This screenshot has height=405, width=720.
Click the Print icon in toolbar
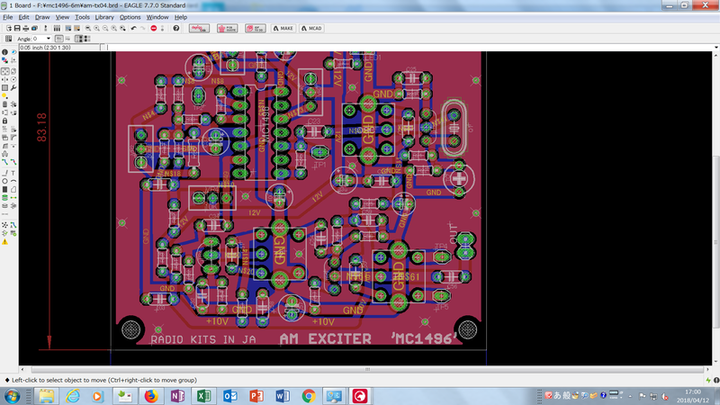point(28,28)
